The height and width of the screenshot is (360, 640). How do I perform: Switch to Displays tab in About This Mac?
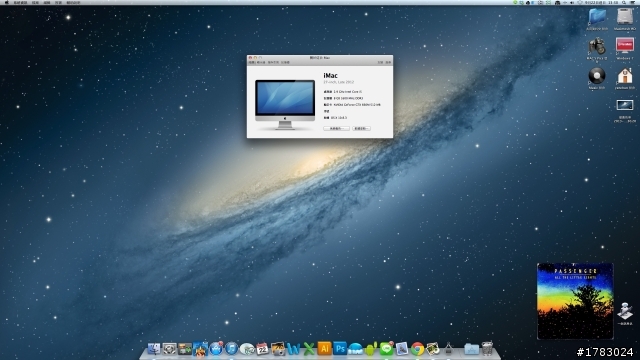[261, 62]
